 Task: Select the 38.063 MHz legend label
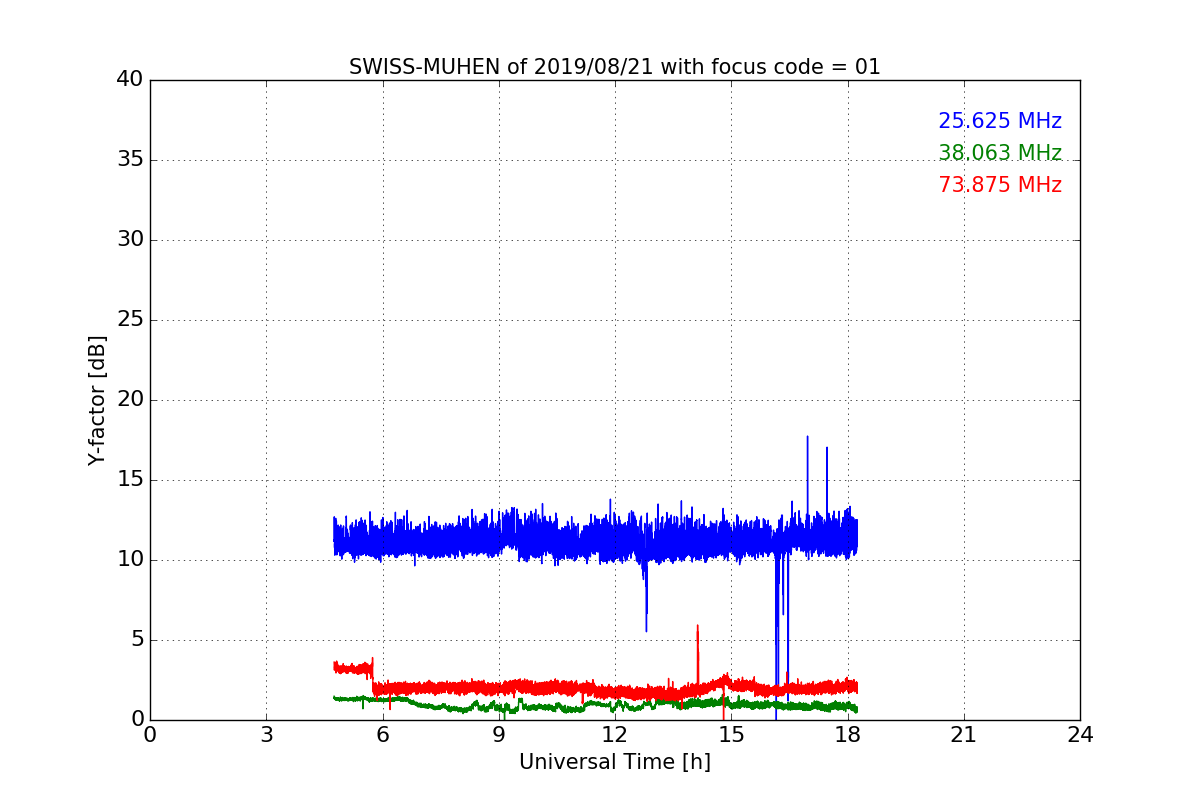coord(1000,153)
